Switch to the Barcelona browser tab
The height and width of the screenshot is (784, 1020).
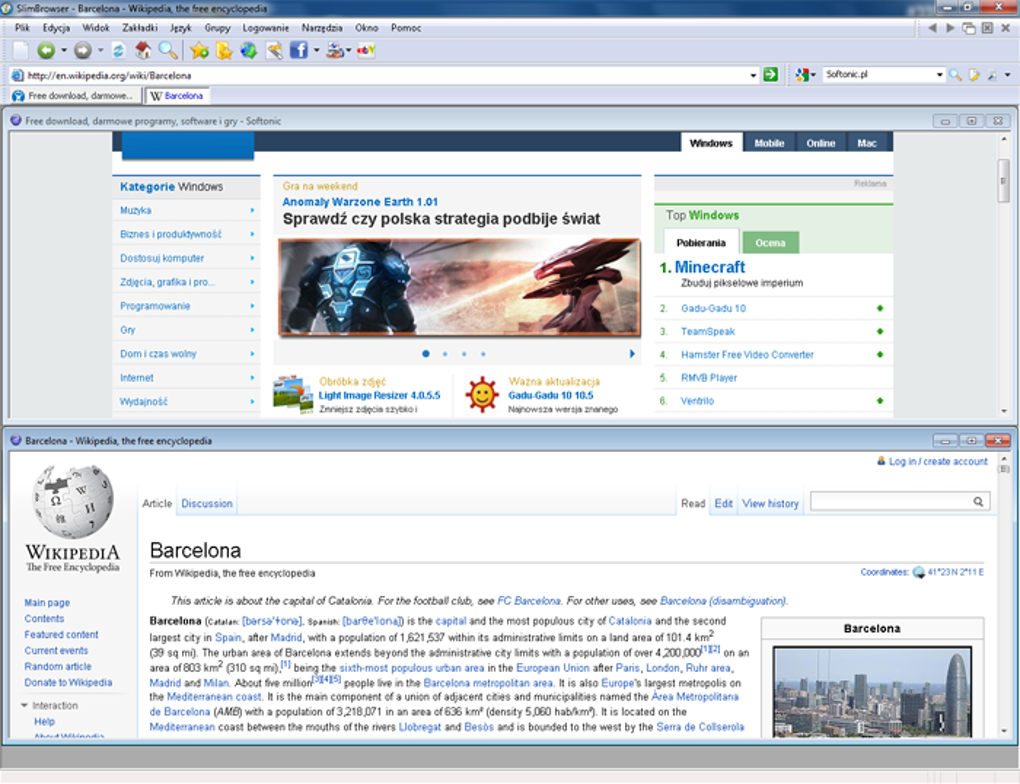[x=177, y=96]
